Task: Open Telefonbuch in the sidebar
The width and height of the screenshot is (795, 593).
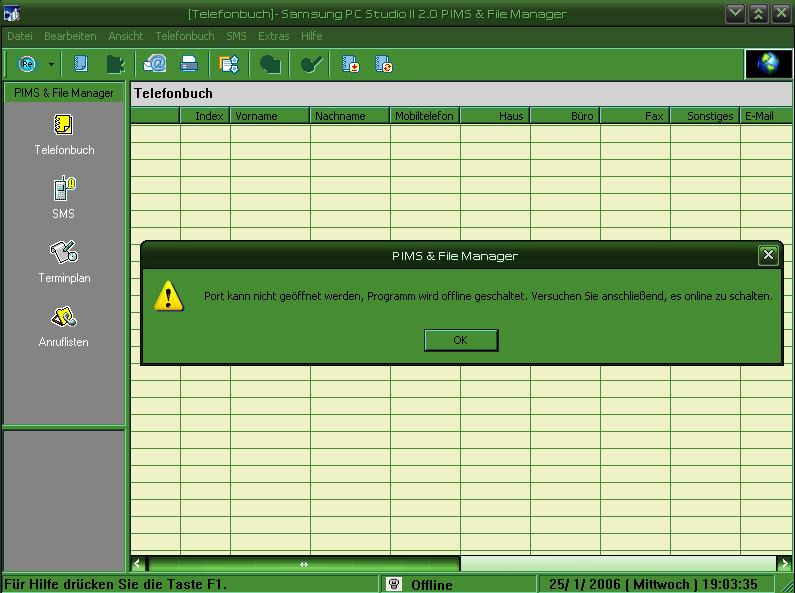Action: pyautogui.click(x=64, y=135)
